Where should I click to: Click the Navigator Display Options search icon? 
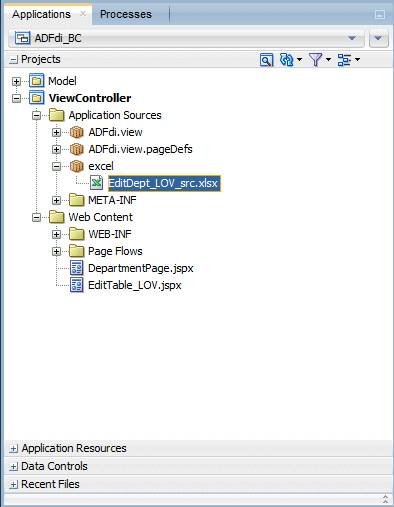[266, 60]
